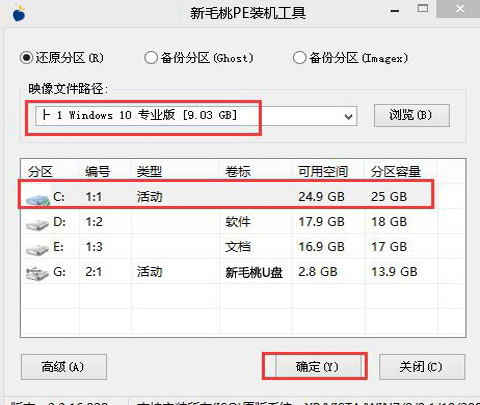The image size is (480, 405).
Task: Select the 新毛桃U盘 partition row
Action: pos(243,272)
